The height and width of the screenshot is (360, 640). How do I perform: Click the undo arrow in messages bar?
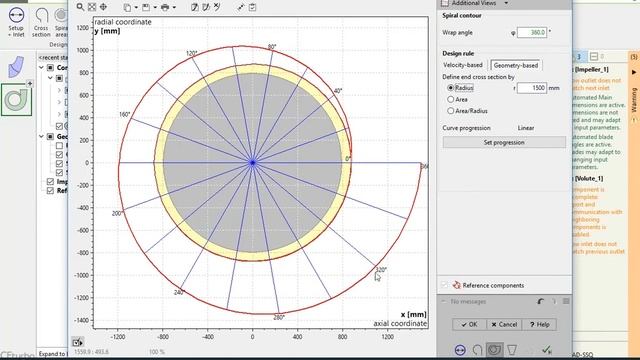(541, 301)
